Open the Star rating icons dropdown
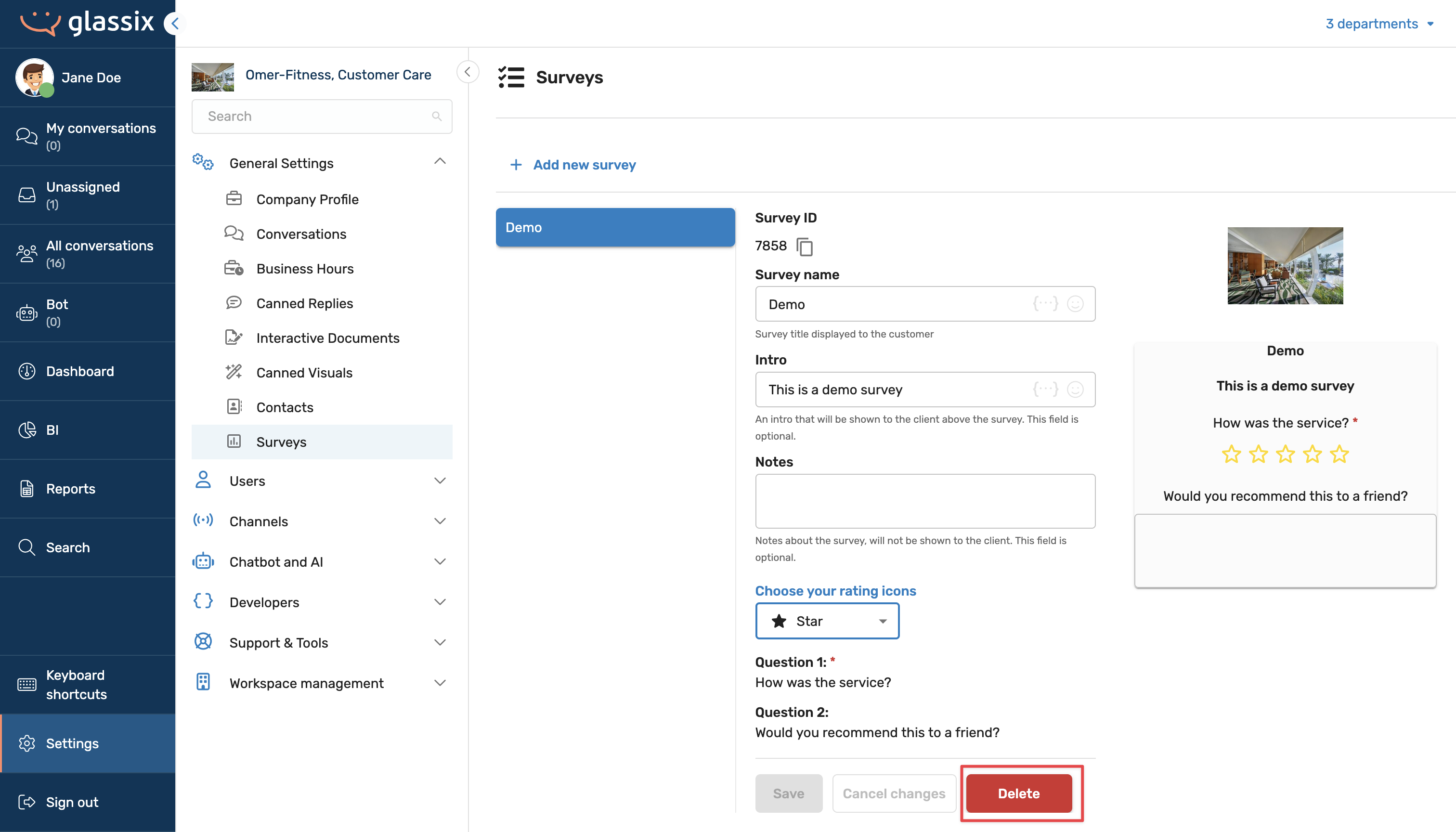Image resolution: width=1456 pixels, height=832 pixels. (827, 621)
